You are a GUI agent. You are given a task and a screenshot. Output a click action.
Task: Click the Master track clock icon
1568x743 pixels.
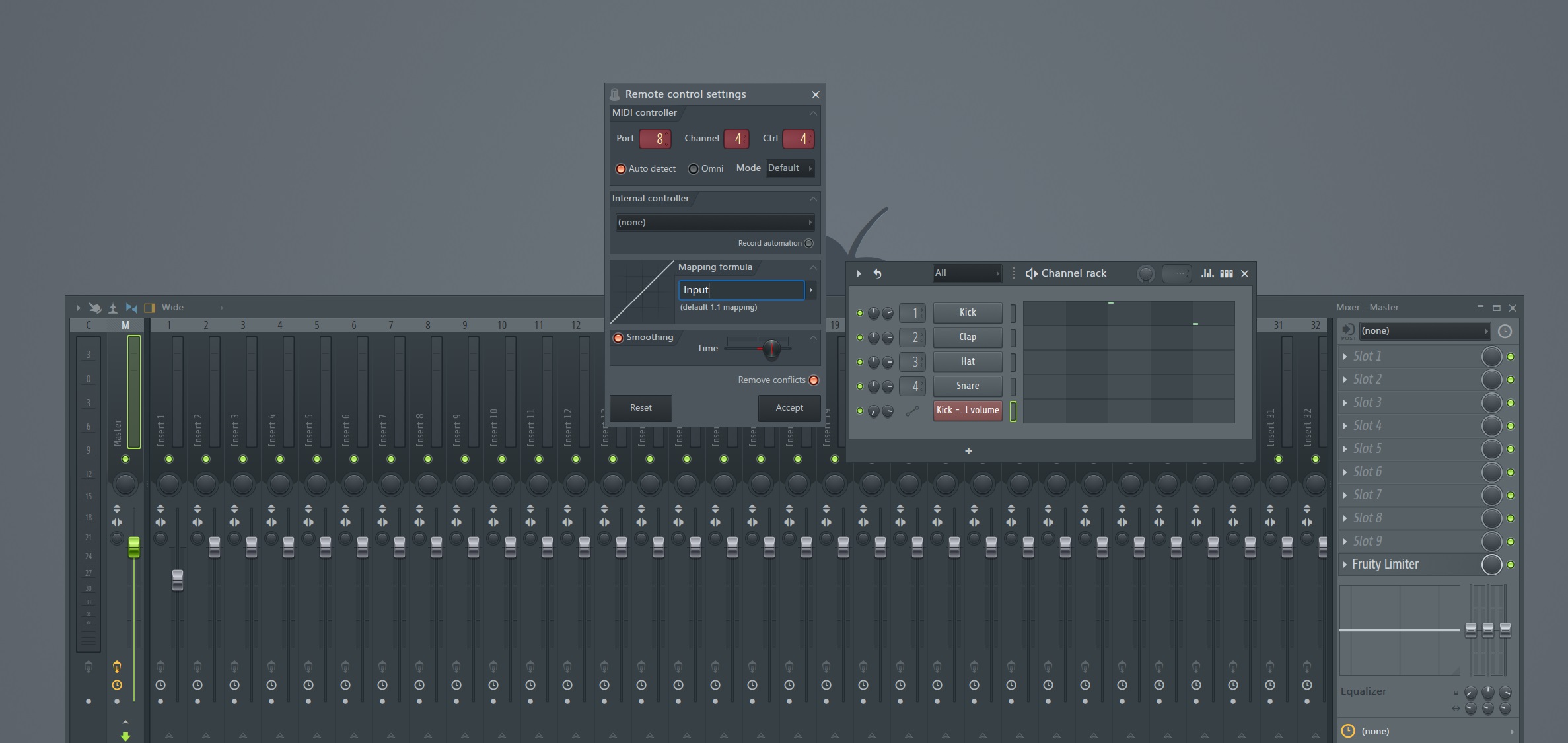click(x=117, y=685)
